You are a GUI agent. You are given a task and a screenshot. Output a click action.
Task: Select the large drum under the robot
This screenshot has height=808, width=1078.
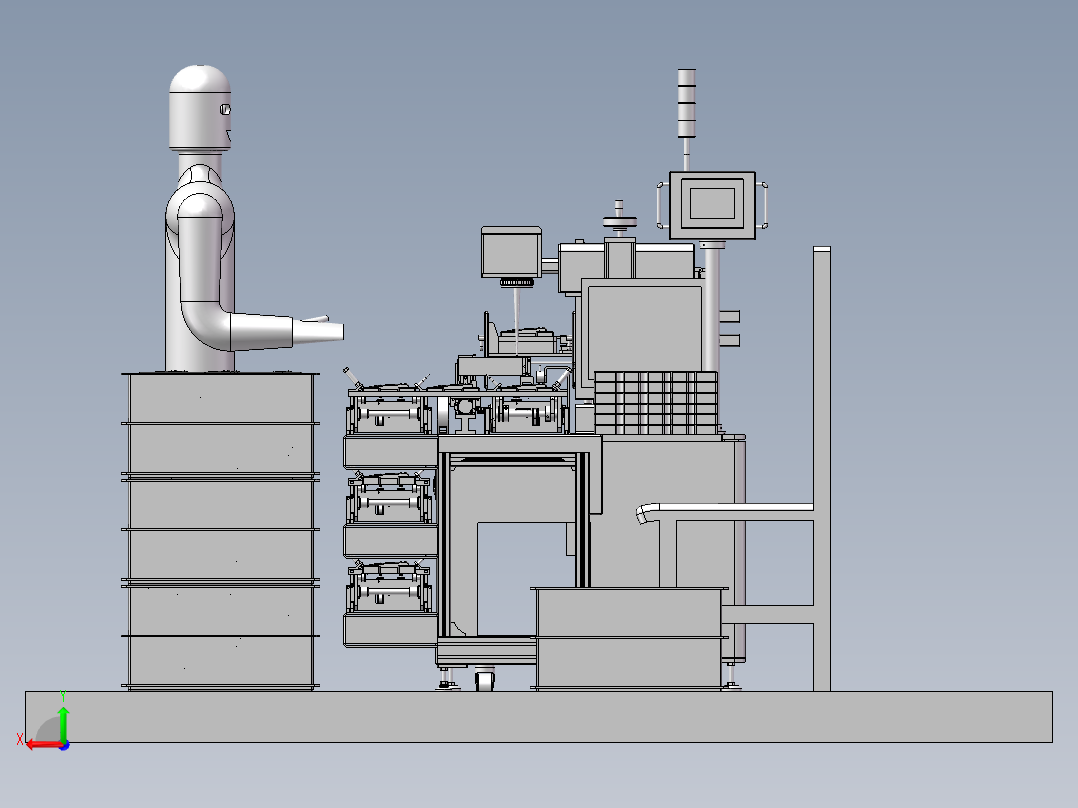[x=220, y=531]
